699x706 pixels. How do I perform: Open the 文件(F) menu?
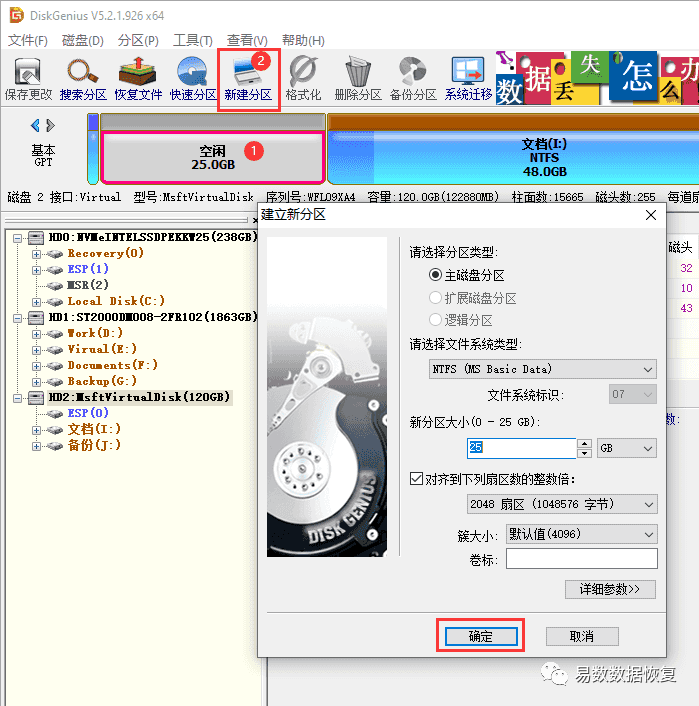coord(28,41)
